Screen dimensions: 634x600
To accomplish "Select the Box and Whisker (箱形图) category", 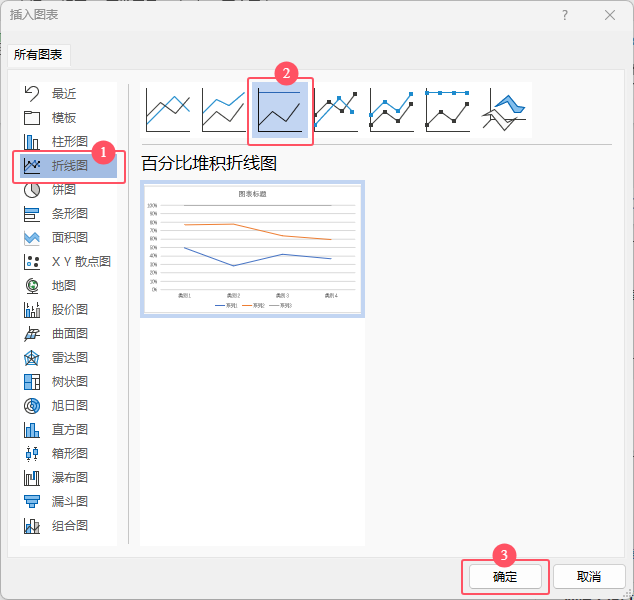I will (x=68, y=454).
